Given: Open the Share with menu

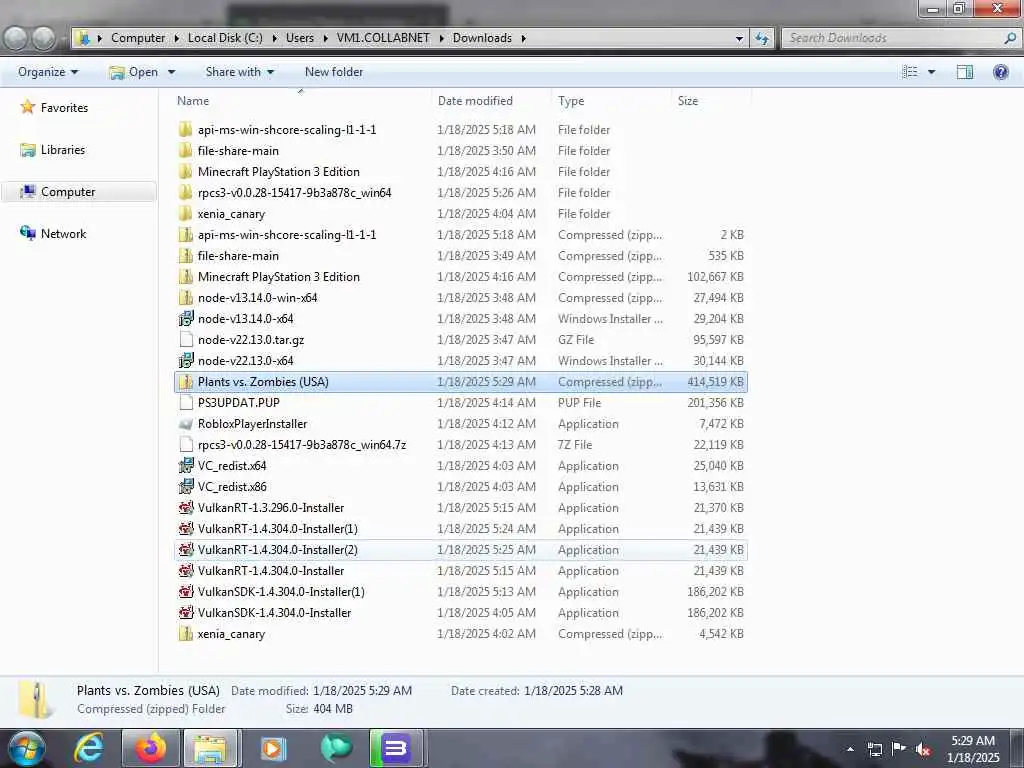Looking at the screenshot, I should coord(240,72).
